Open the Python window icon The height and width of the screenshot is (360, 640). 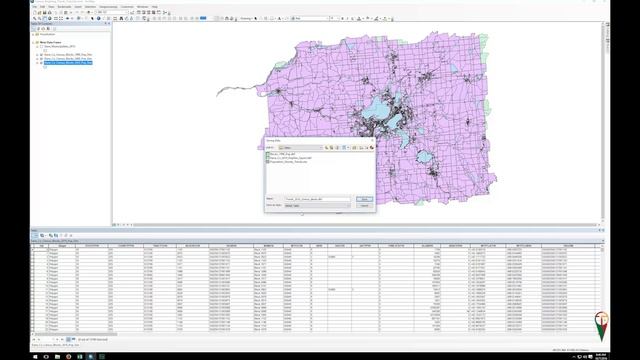pyautogui.click(x=159, y=13)
